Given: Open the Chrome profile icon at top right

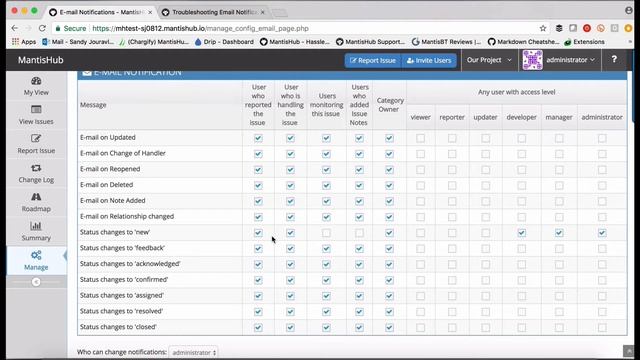Looking at the screenshot, I should coord(629,11).
